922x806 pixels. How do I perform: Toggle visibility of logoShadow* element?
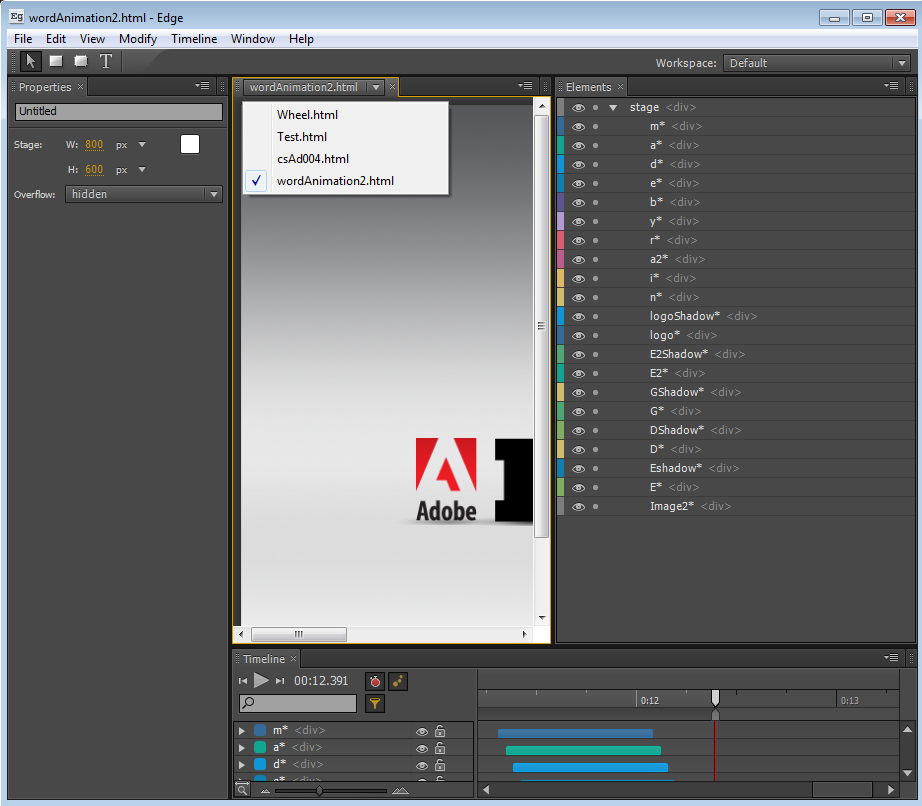click(579, 316)
